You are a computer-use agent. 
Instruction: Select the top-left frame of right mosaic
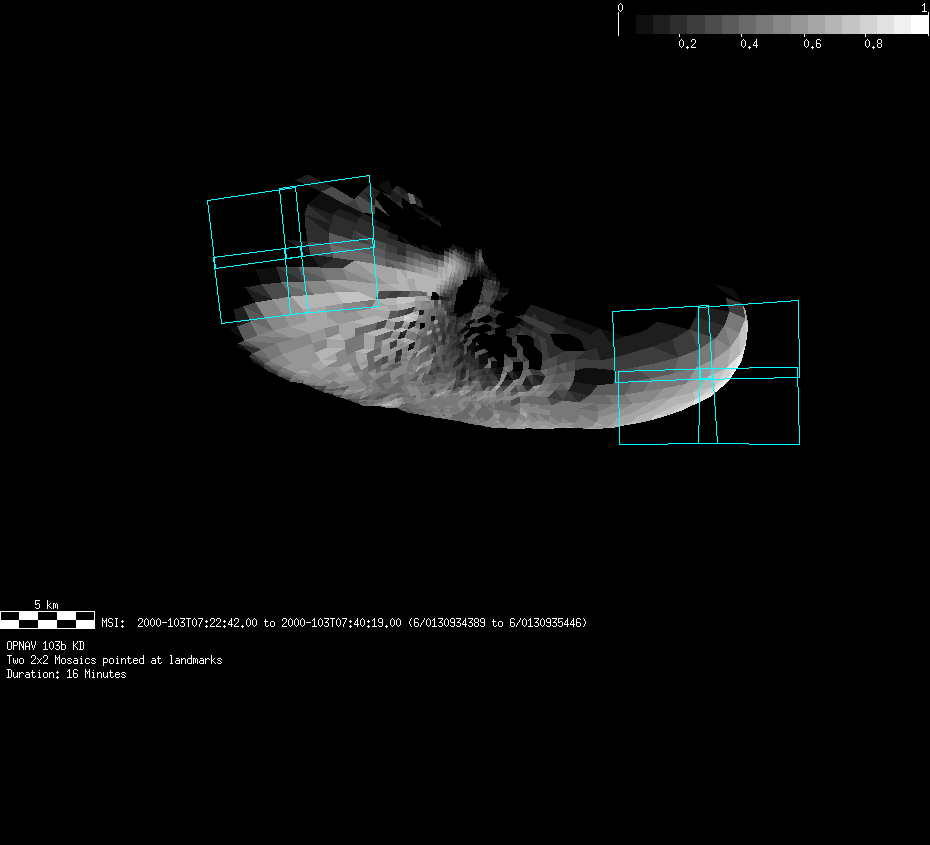[655, 340]
